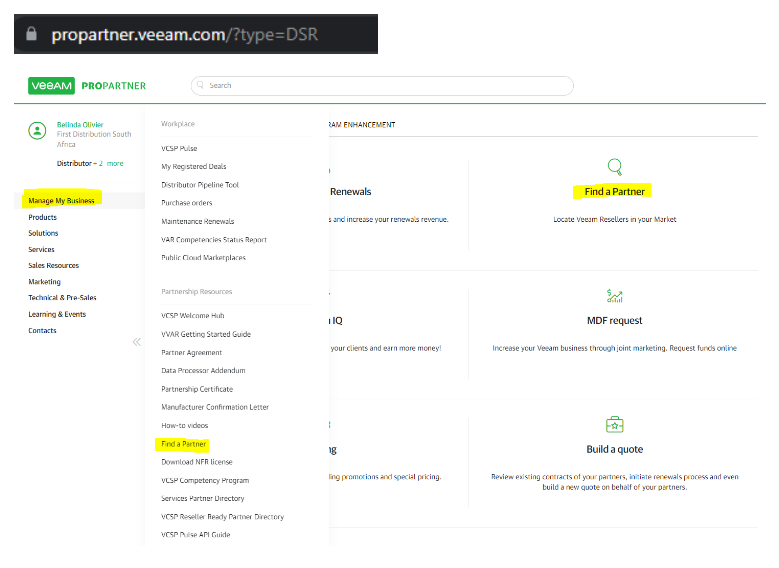Click the MDF request chart icon
779x568 pixels.
(x=615, y=296)
